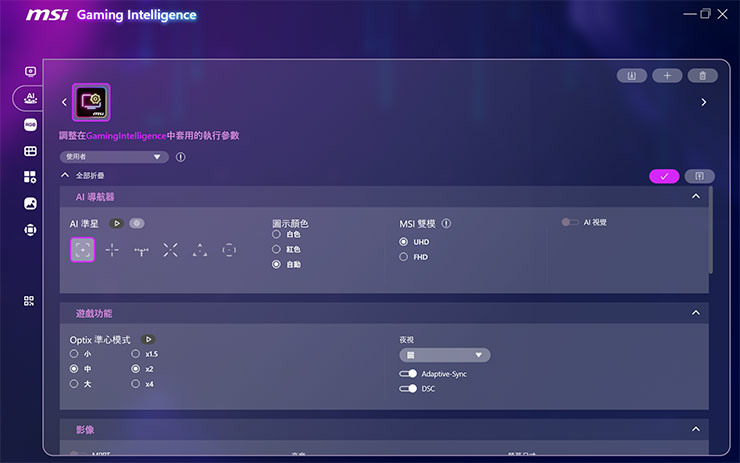Select x1.5 zoom radio
The image size is (740, 463).
tap(136, 354)
